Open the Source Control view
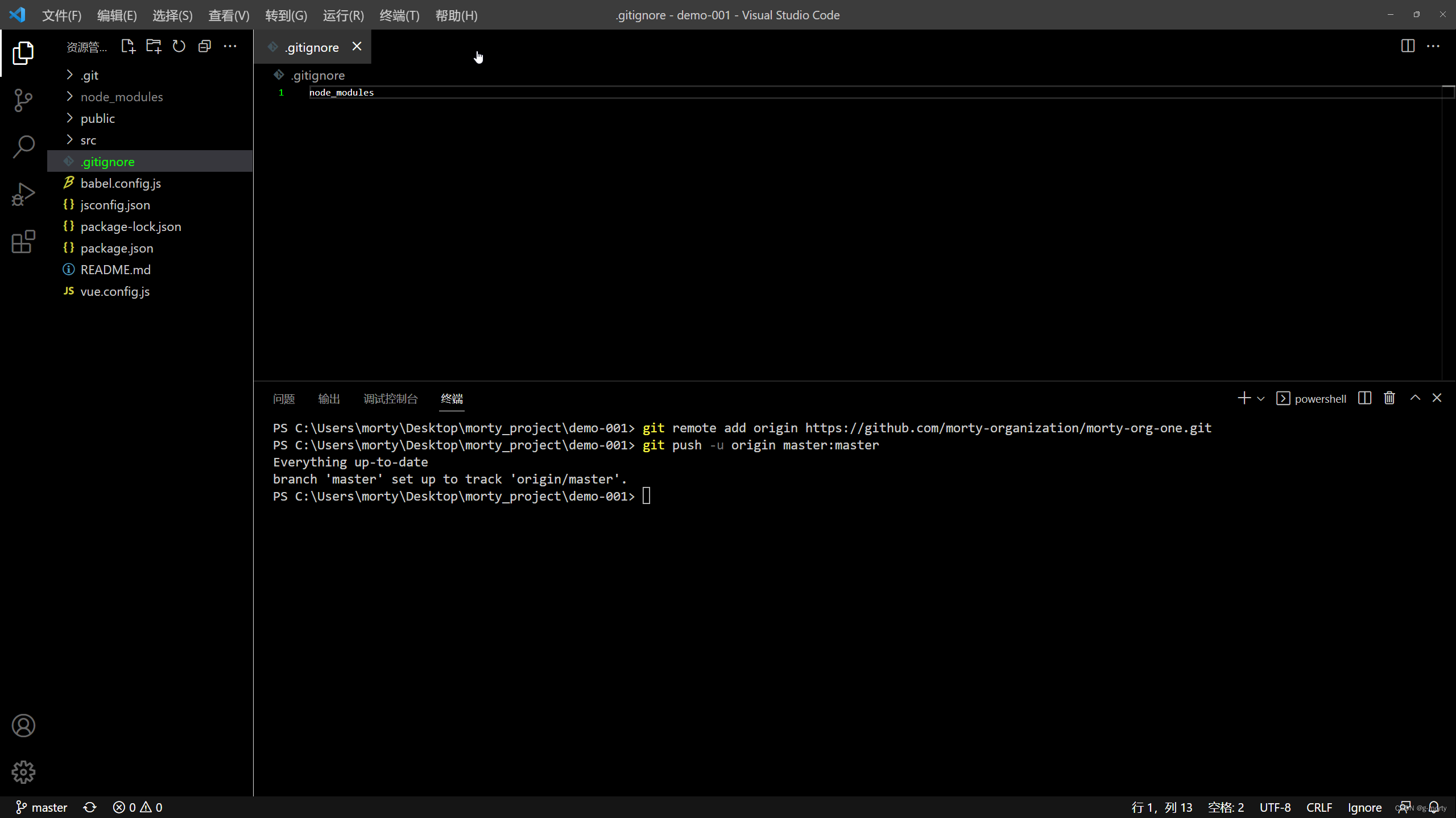Screen dimensions: 1456x818 23,100
